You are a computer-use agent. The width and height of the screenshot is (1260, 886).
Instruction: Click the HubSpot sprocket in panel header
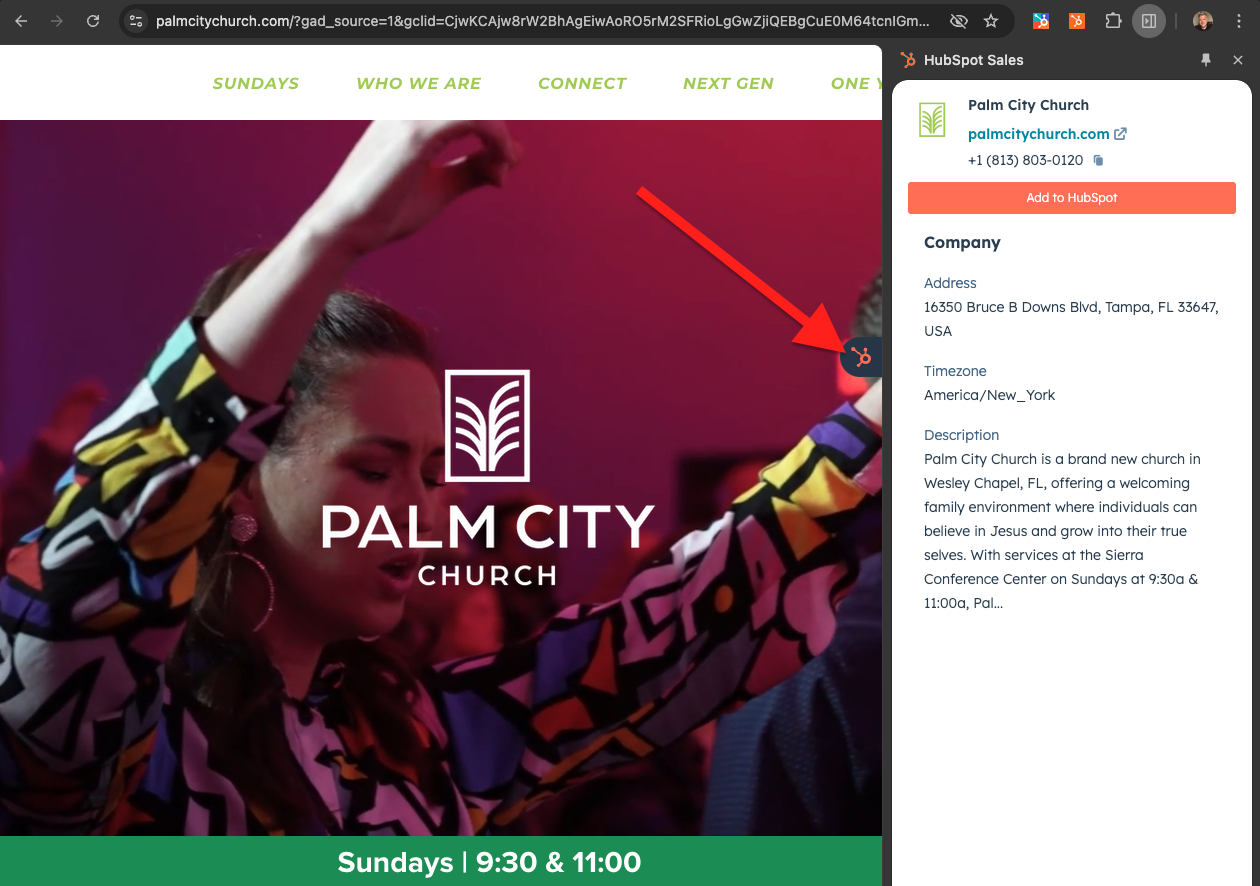click(x=908, y=60)
